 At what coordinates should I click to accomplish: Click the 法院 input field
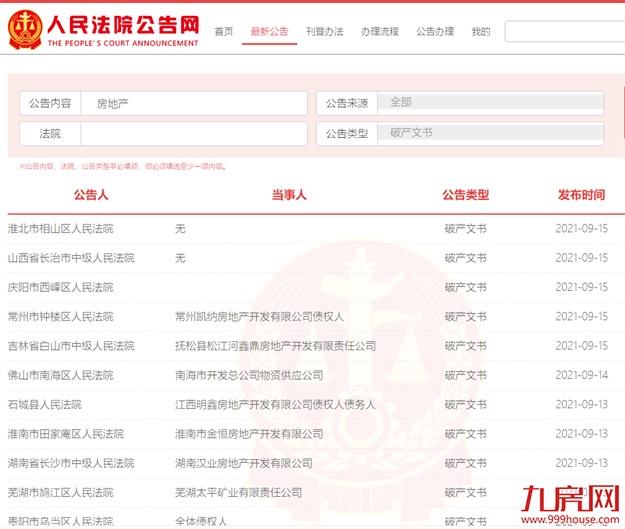pos(194,134)
